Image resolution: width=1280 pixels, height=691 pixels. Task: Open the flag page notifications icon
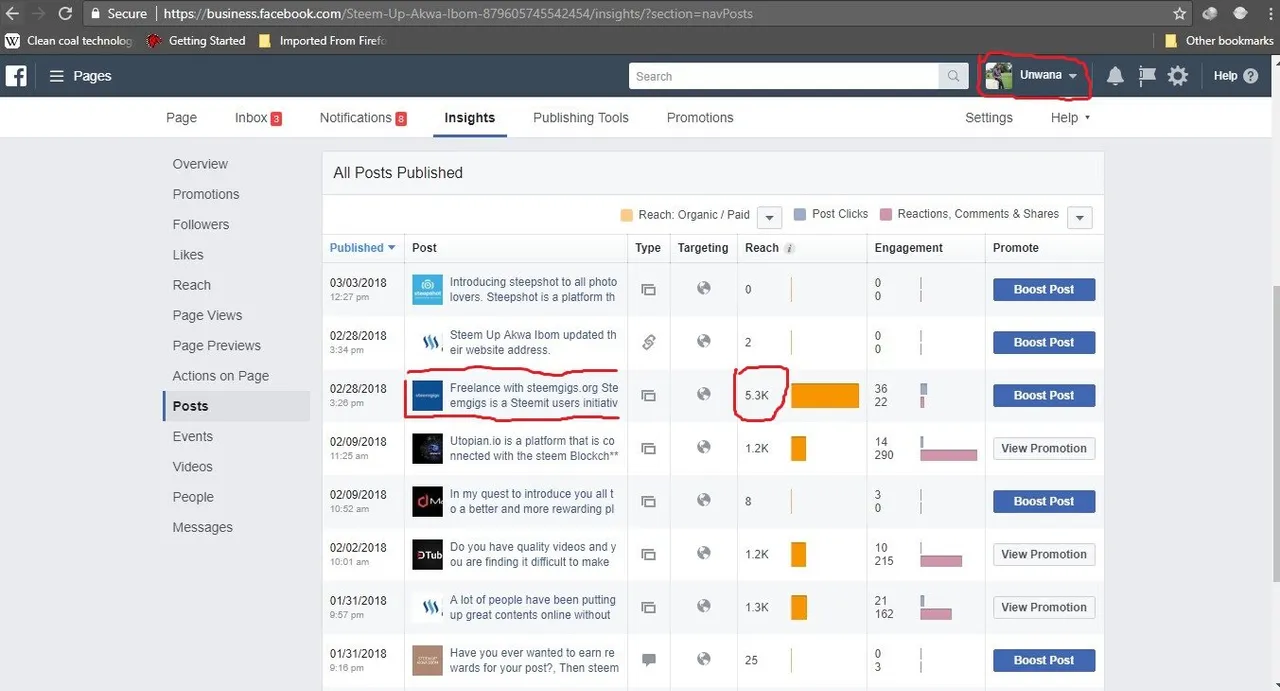pyautogui.click(x=1147, y=76)
